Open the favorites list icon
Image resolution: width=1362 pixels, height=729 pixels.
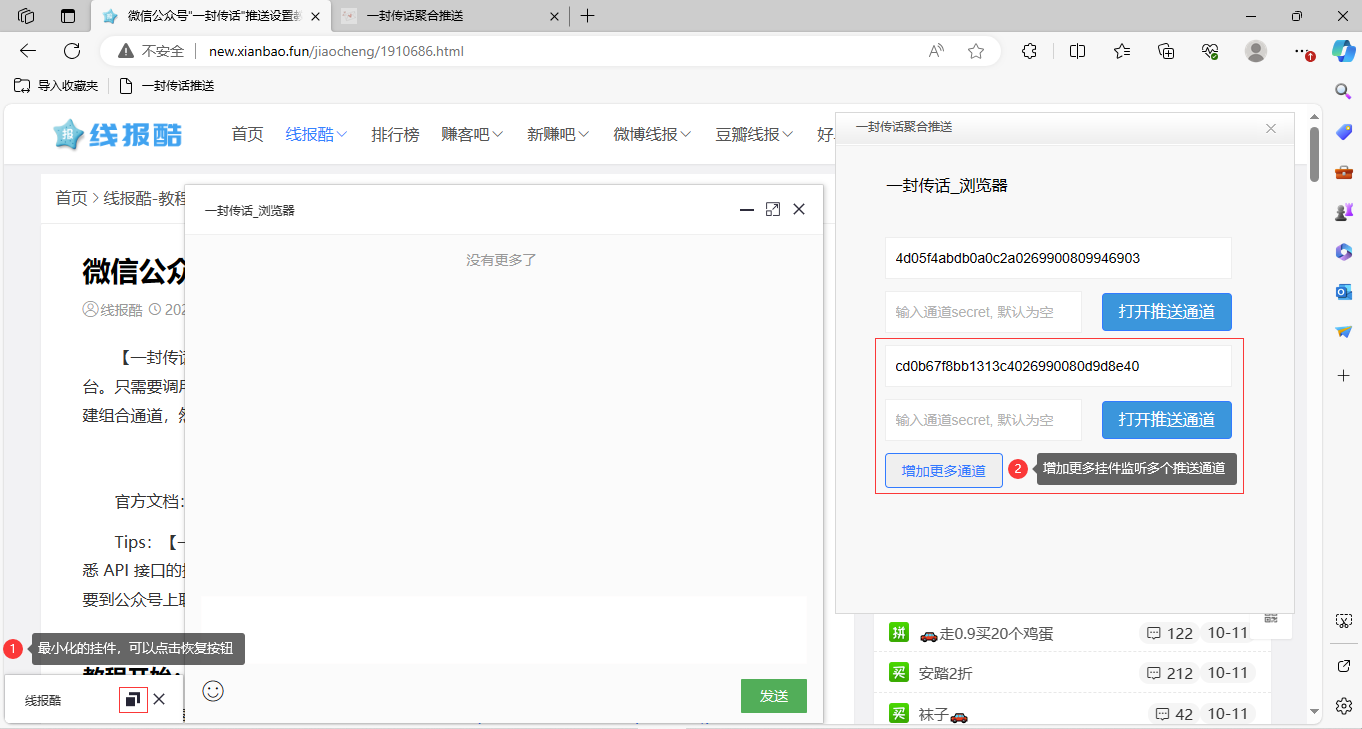tap(1122, 51)
